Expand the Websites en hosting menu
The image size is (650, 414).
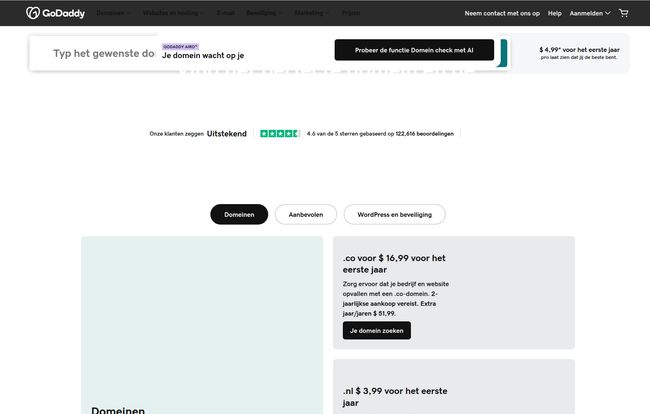[x=174, y=13]
